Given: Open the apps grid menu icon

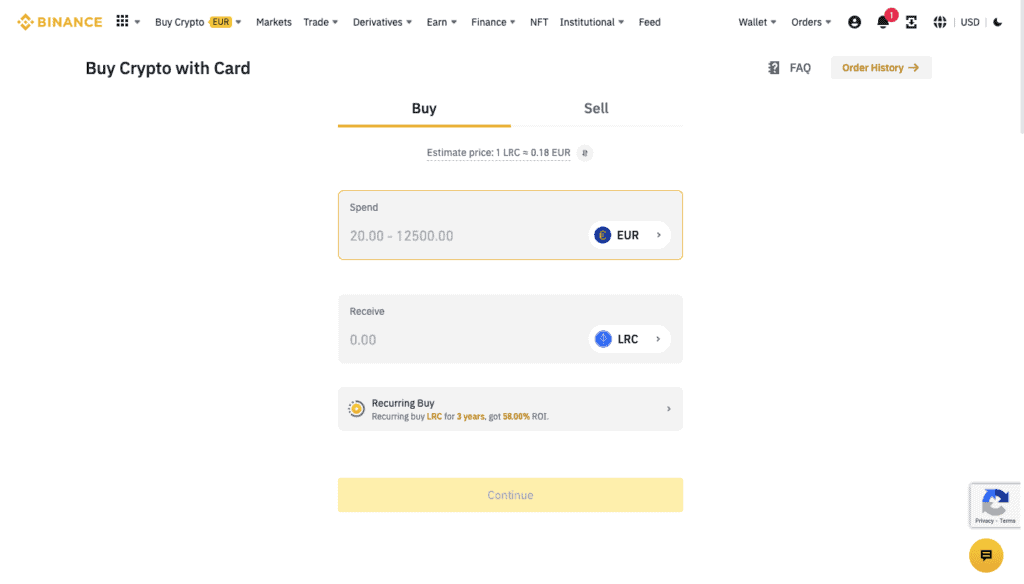Looking at the screenshot, I should coord(123,21).
